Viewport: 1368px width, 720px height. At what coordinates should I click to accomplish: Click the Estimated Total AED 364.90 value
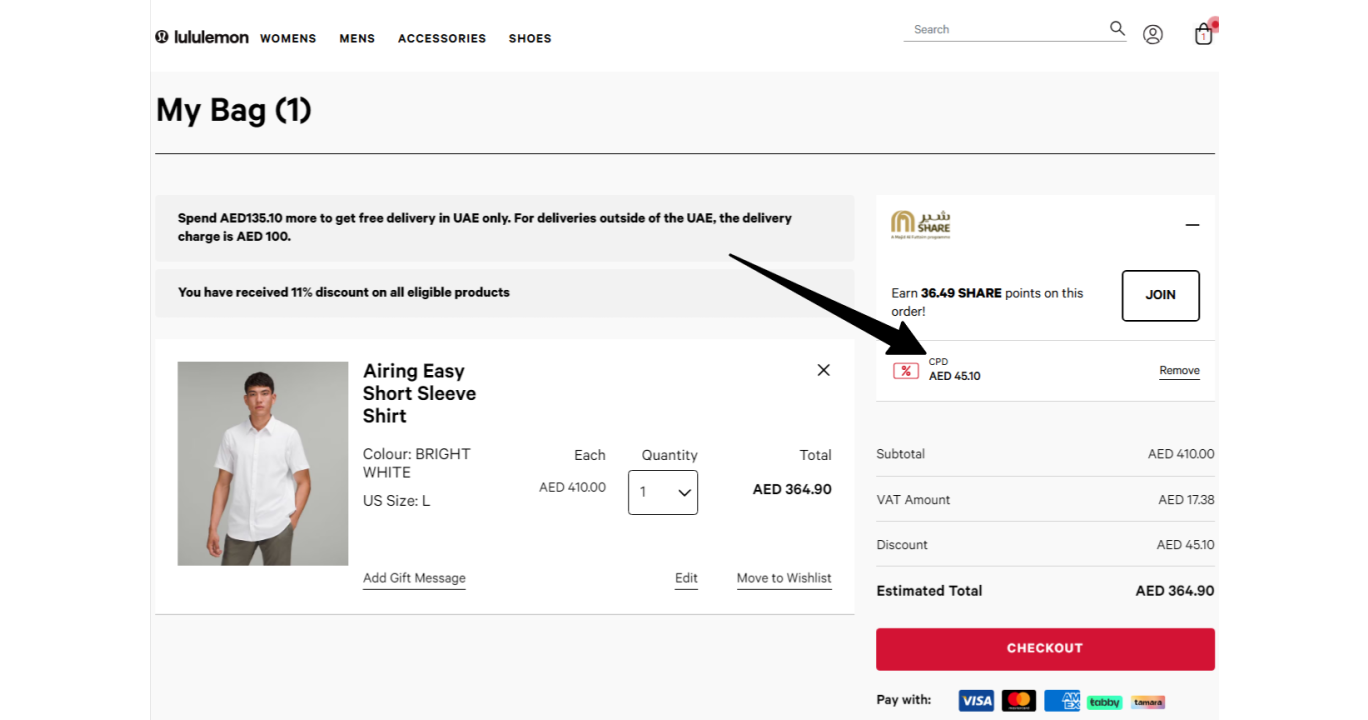click(1175, 591)
